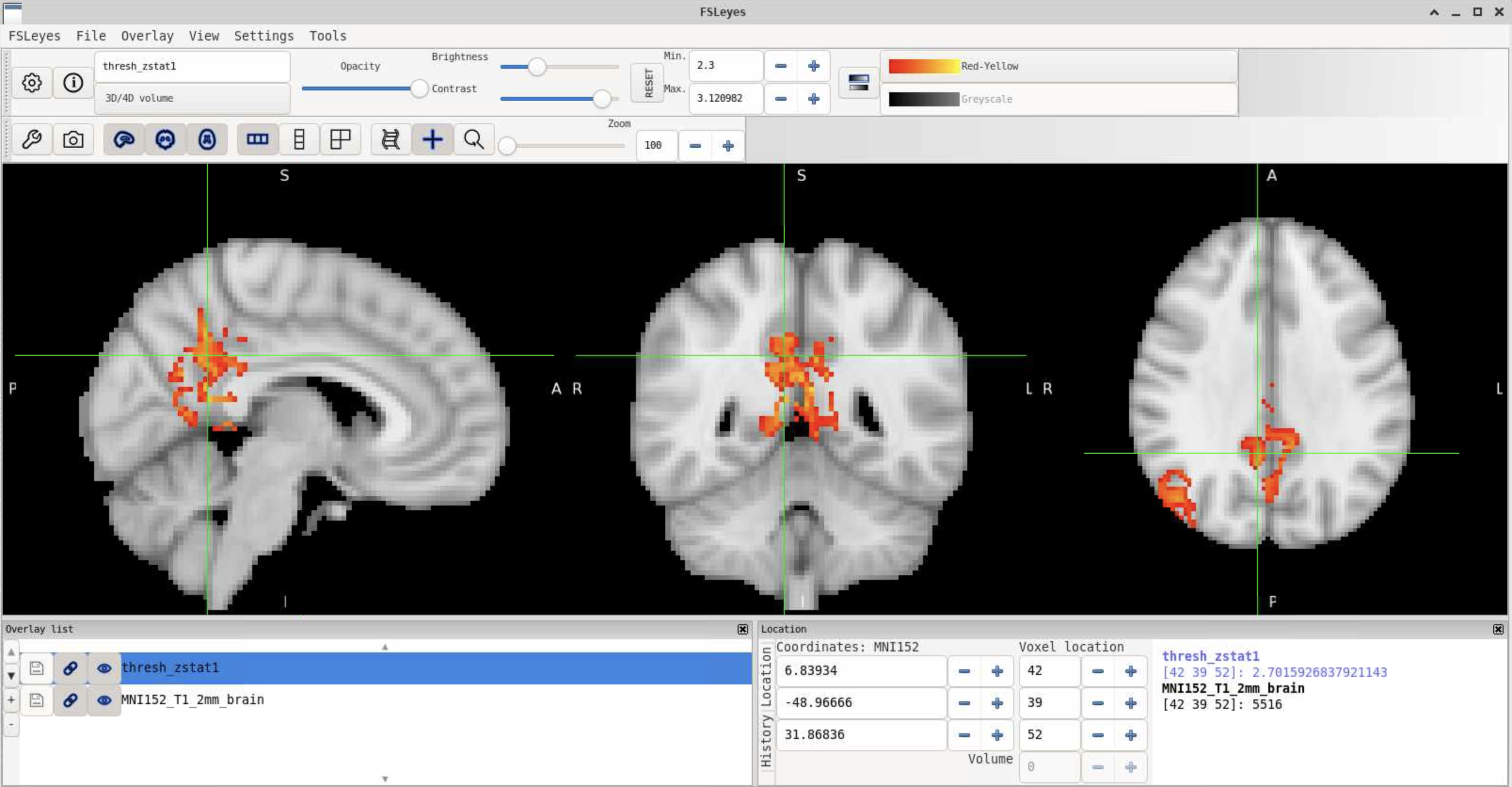Decrease Min display range value
The image size is (1512, 787).
point(780,66)
